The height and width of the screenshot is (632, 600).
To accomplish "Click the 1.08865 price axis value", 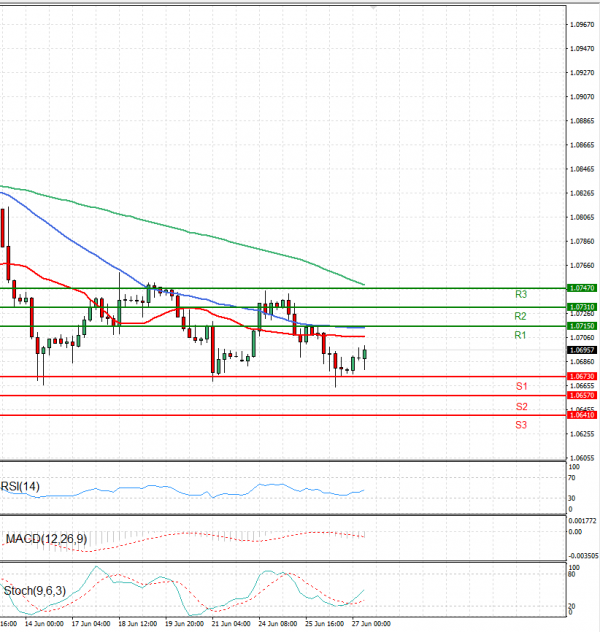I will tap(582, 121).
